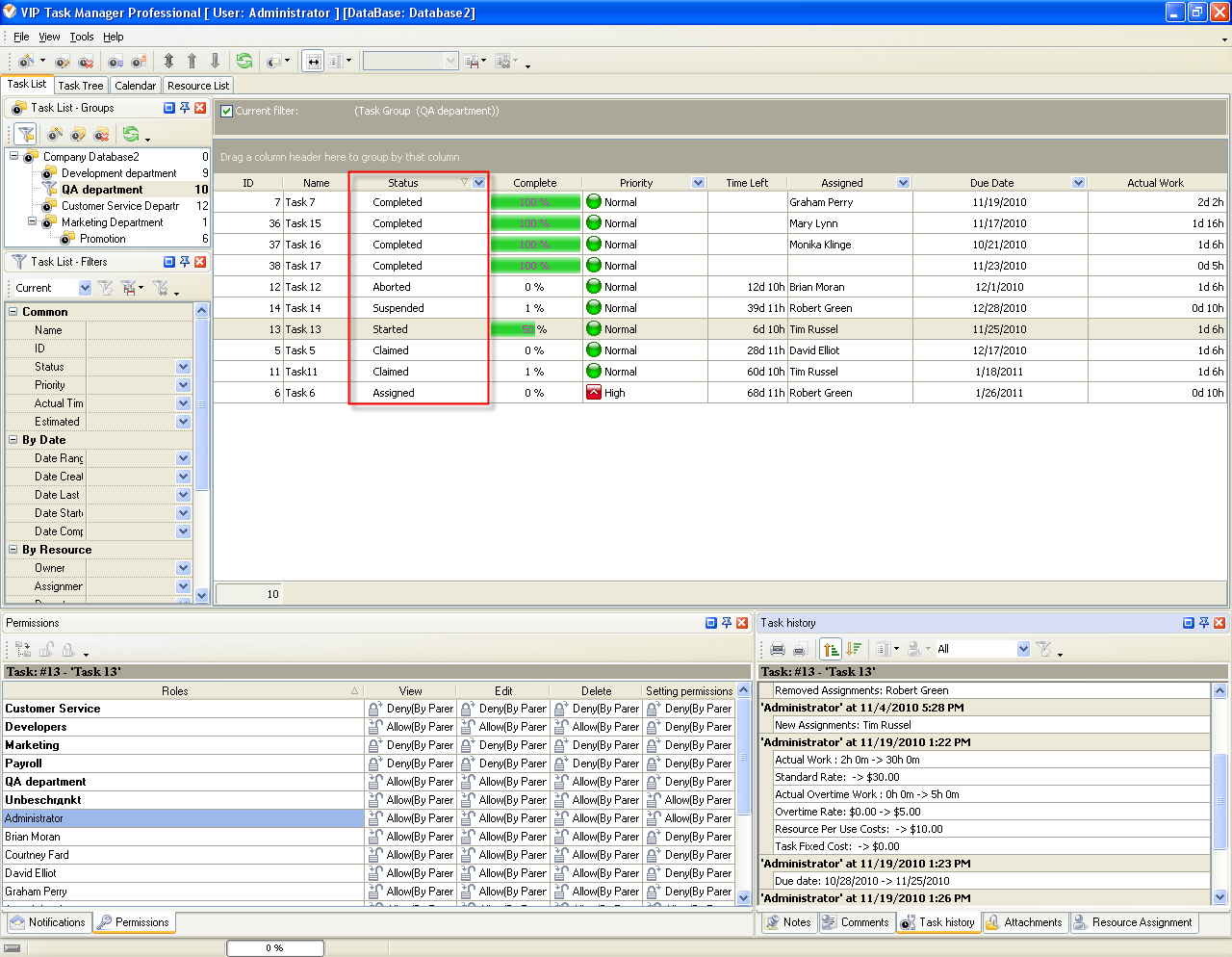Pin the Task history panel
1232x957 pixels.
coord(1203,623)
